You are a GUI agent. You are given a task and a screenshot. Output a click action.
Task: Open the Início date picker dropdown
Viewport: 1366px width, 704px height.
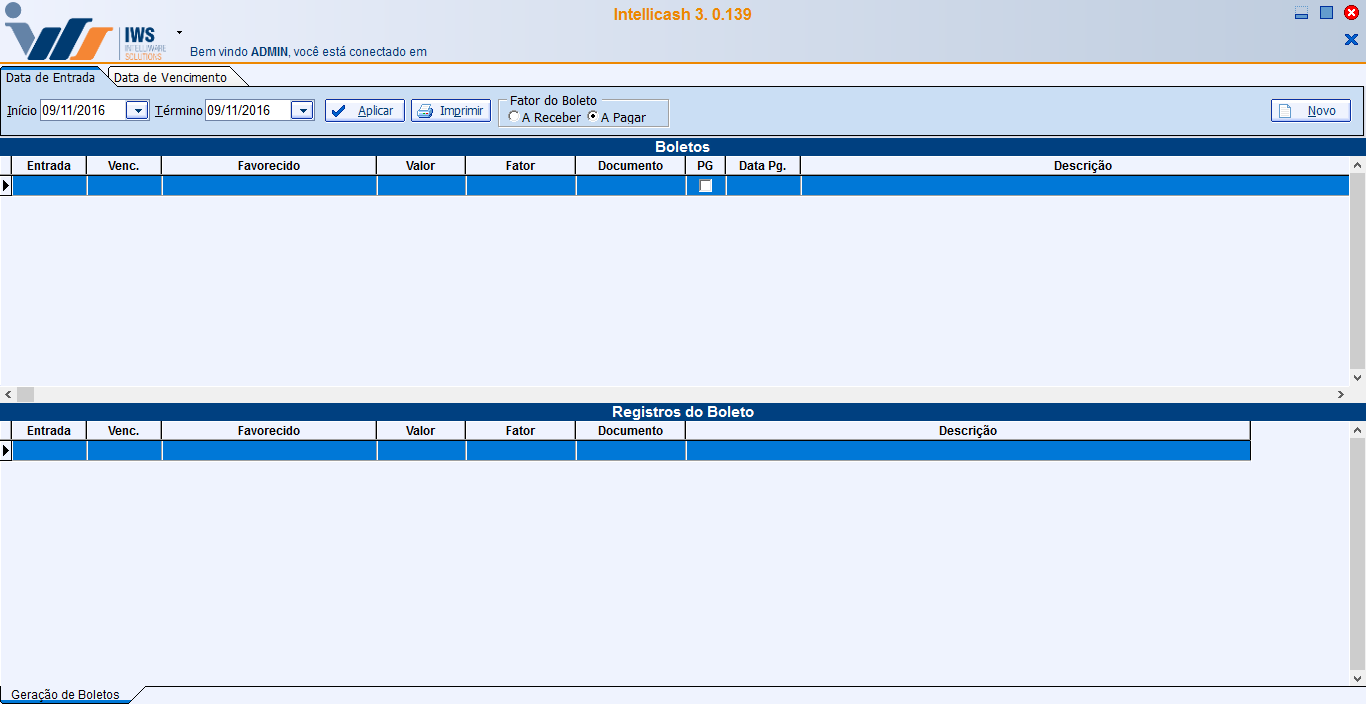tap(137, 110)
